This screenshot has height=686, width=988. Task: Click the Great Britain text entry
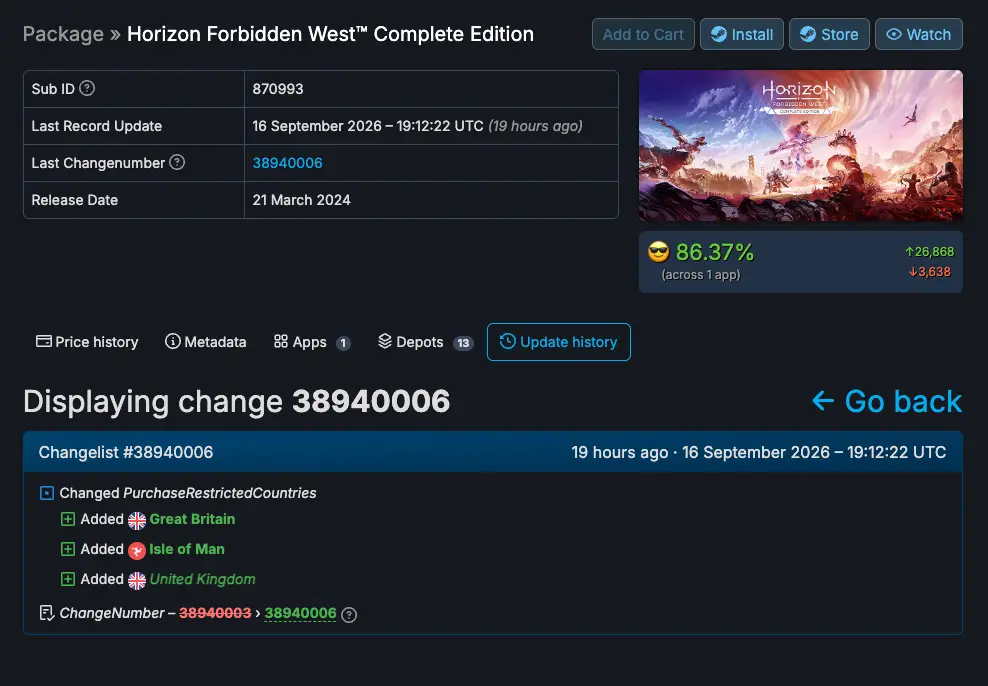click(192, 519)
